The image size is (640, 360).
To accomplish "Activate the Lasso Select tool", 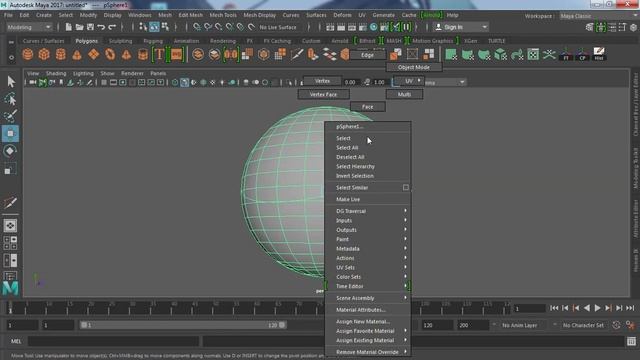I will tap(11, 99).
